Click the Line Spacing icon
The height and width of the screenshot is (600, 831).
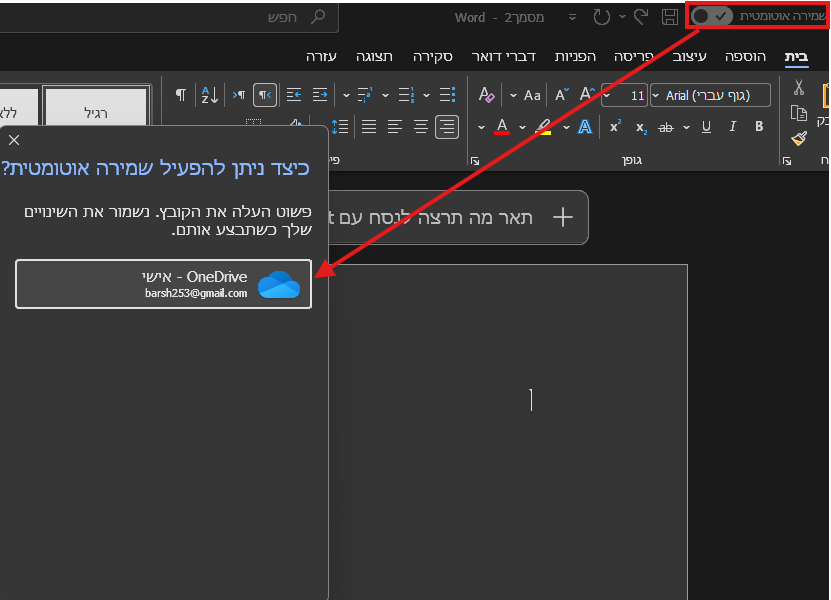[x=340, y=127]
